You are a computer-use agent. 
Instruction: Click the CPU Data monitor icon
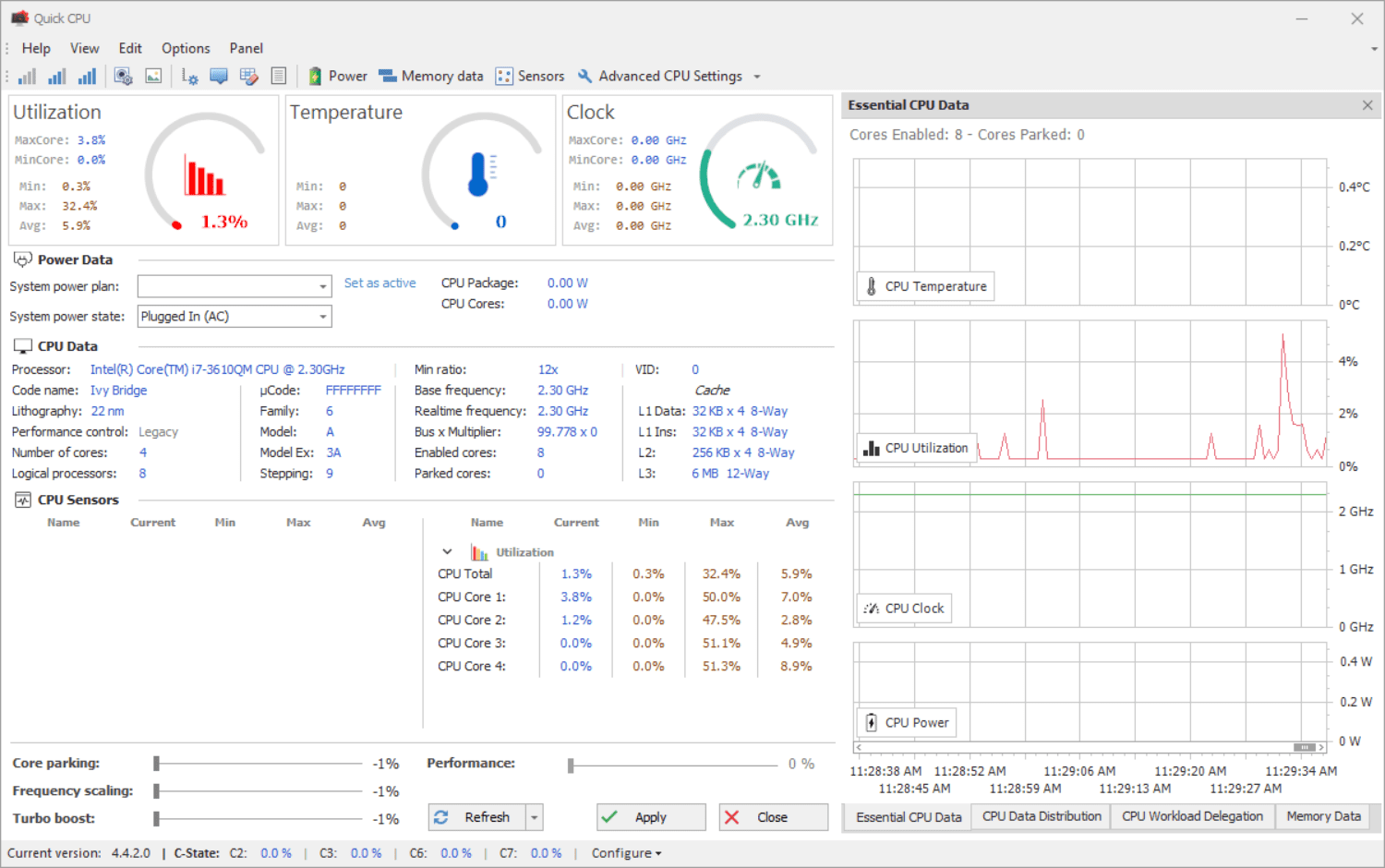click(23, 346)
